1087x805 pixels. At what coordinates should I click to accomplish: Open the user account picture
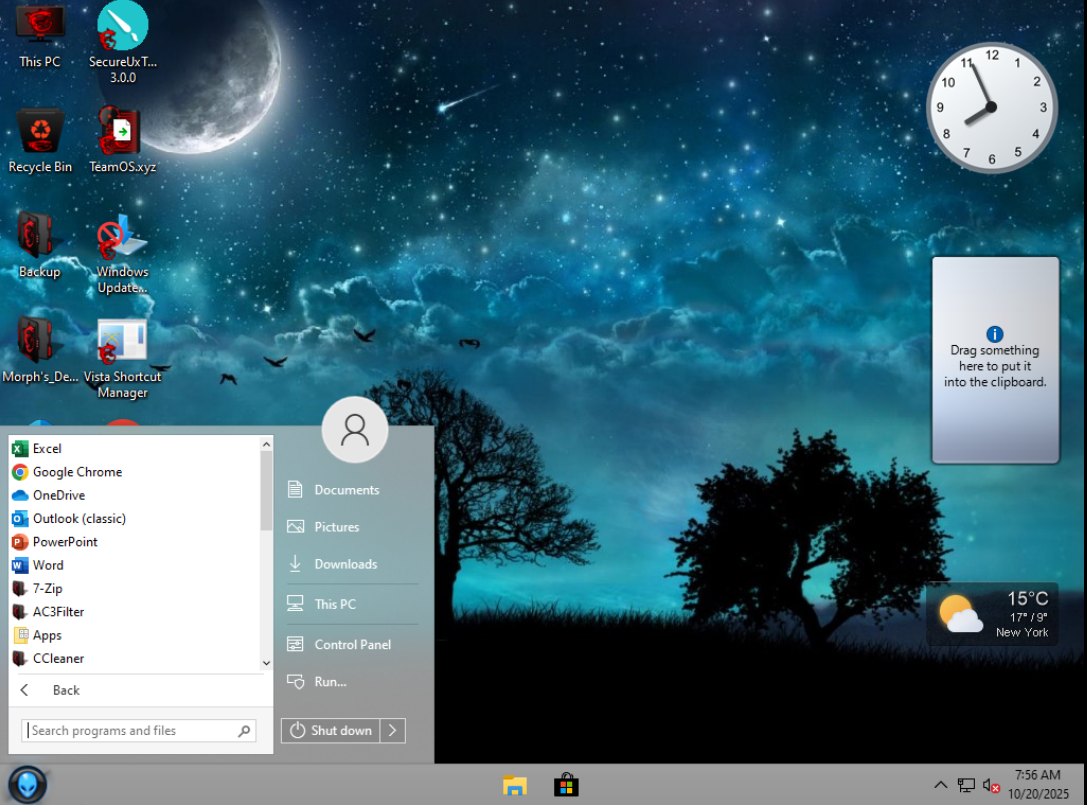(x=355, y=429)
